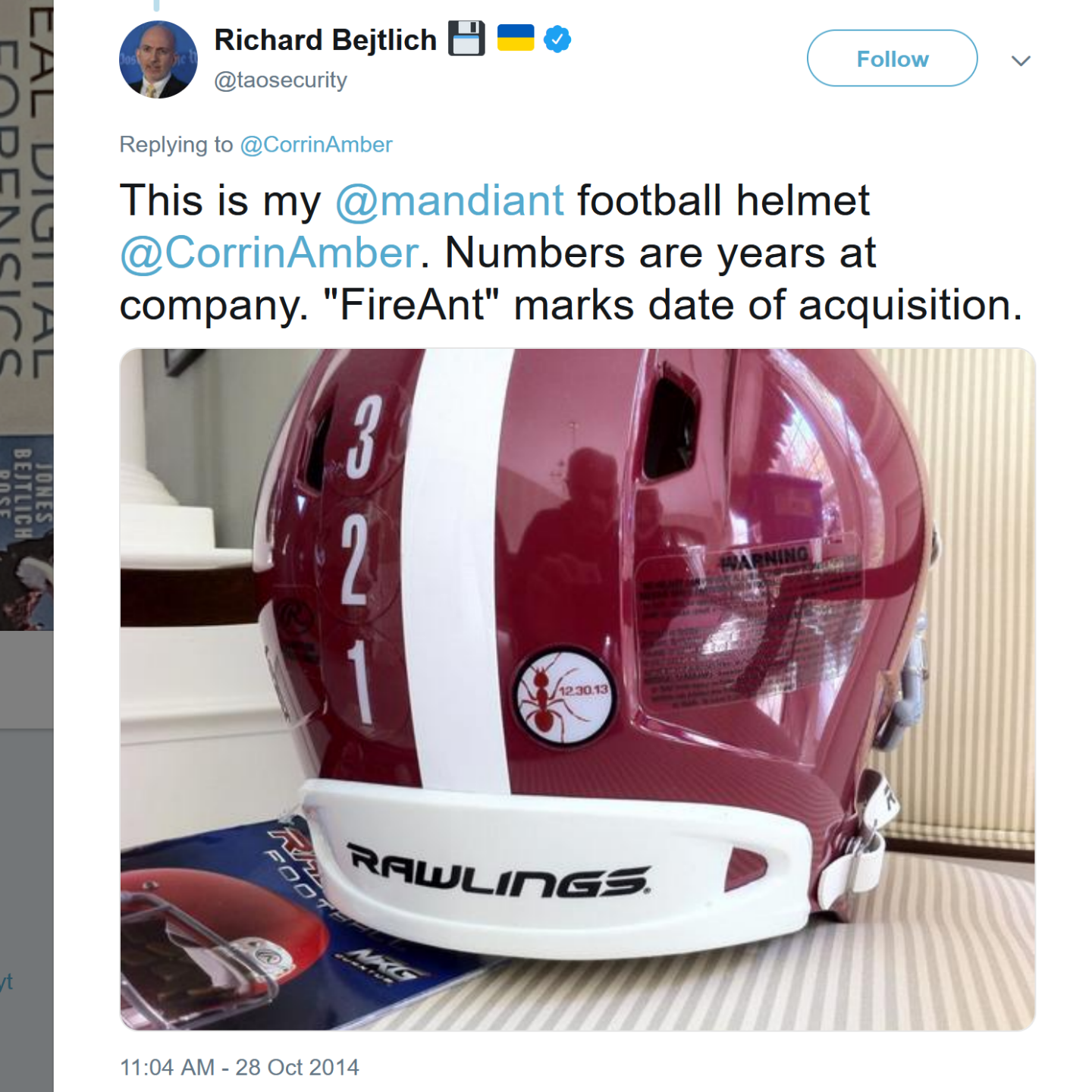Click the floppy disk emoji icon
1092x1092 pixels.
[466, 39]
